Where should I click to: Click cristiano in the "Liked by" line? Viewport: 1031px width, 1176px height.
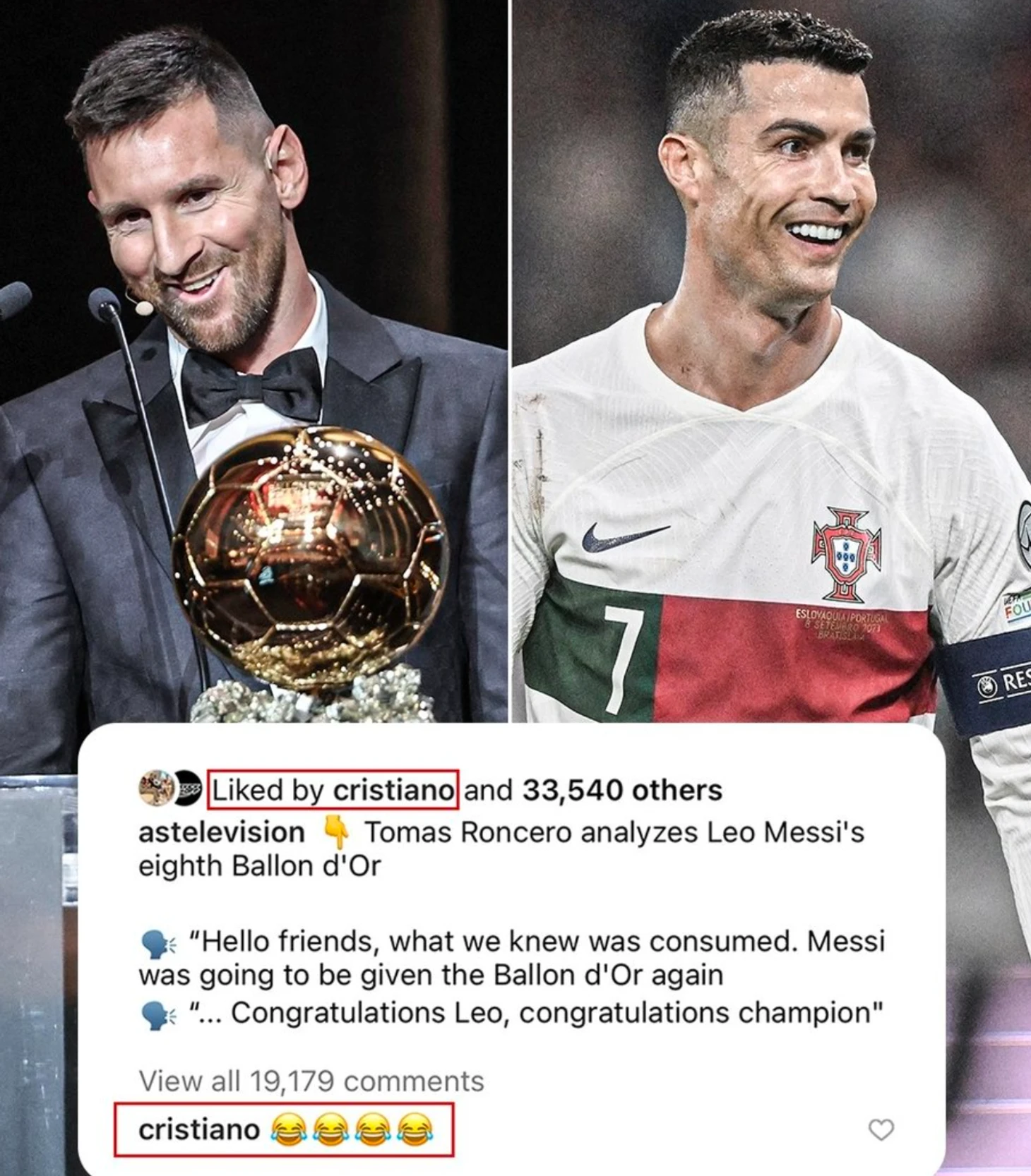pos(393,790)
